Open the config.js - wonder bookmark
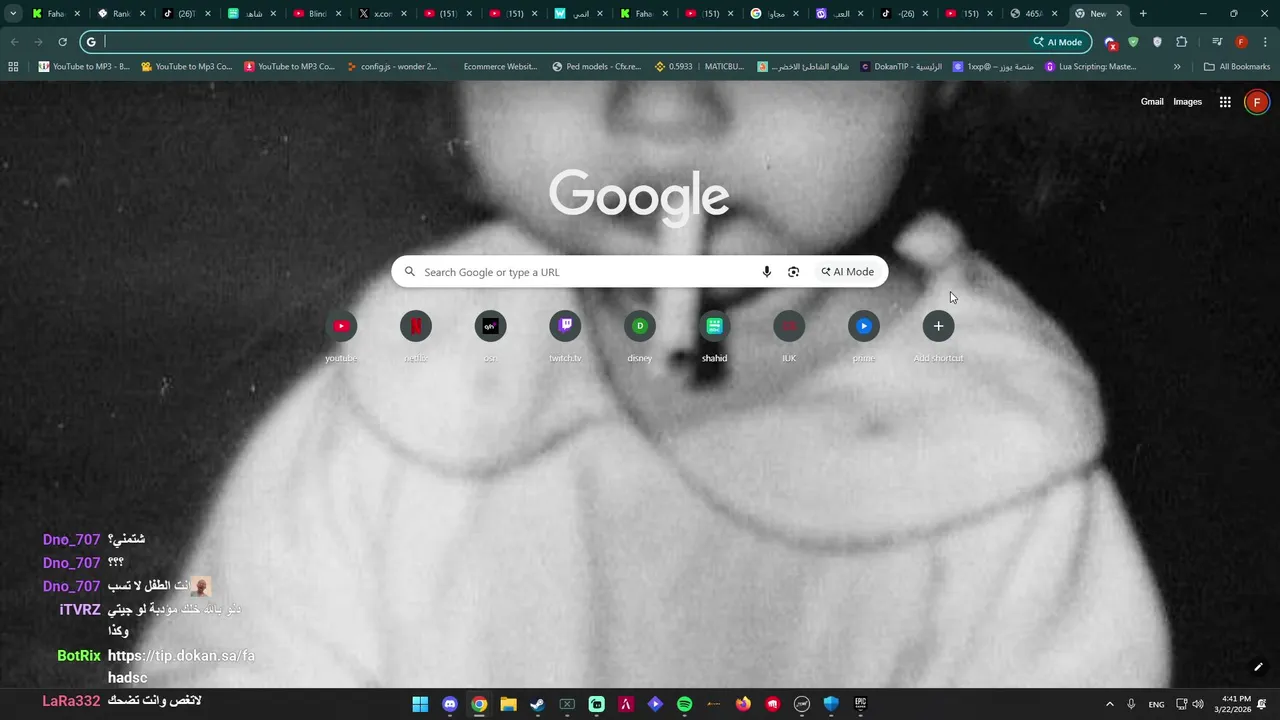Viewport: 1280px width, 720px height. (x=393, y=67)
